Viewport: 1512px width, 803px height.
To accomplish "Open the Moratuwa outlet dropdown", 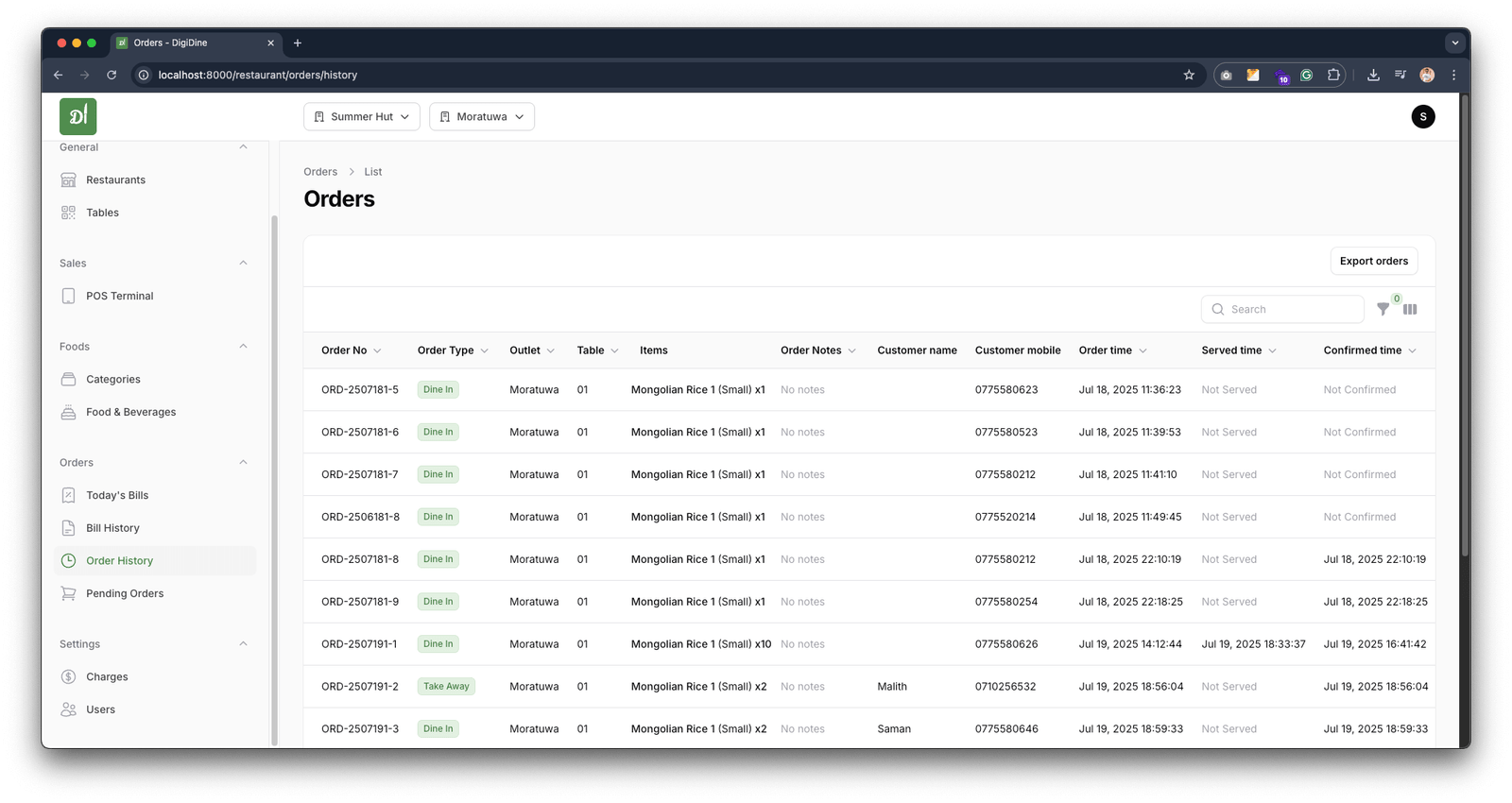I will click(482, 116).
